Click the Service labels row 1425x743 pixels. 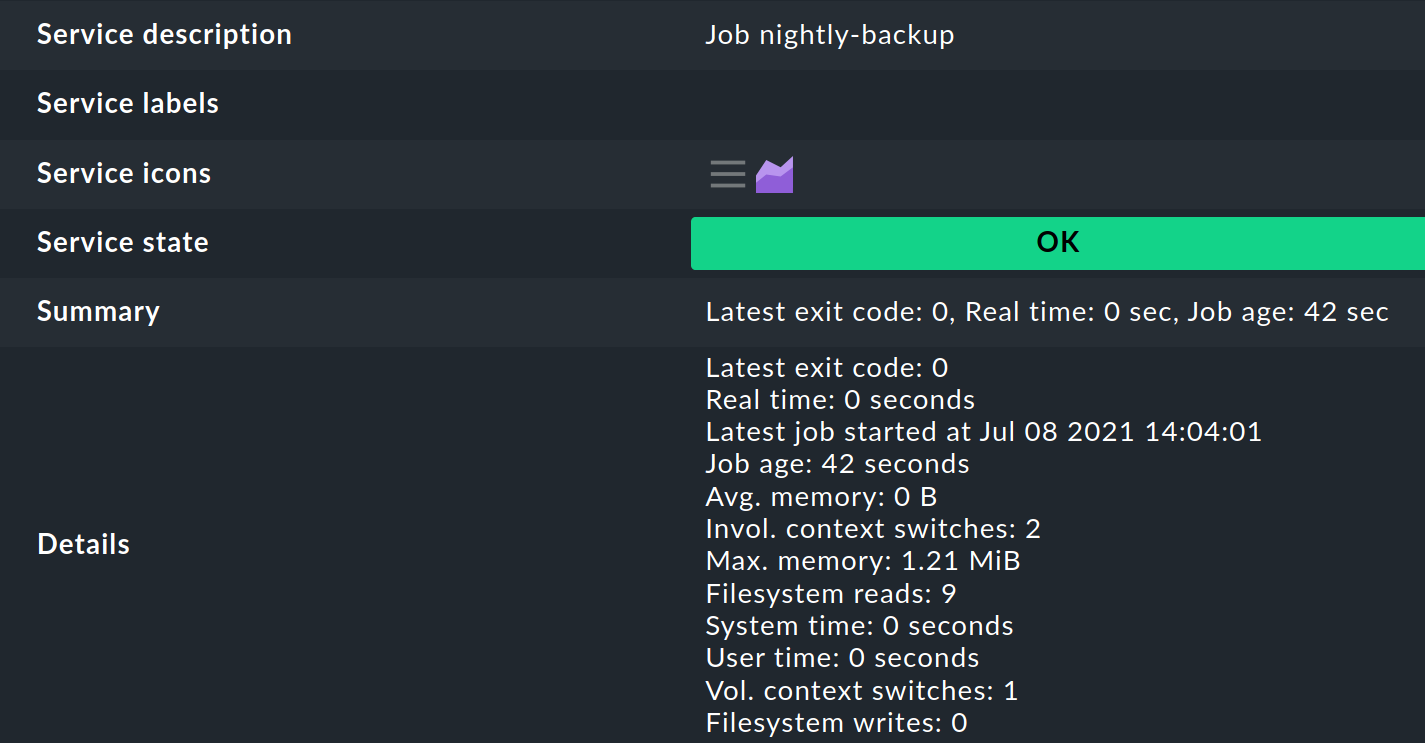tap(127, 103)
